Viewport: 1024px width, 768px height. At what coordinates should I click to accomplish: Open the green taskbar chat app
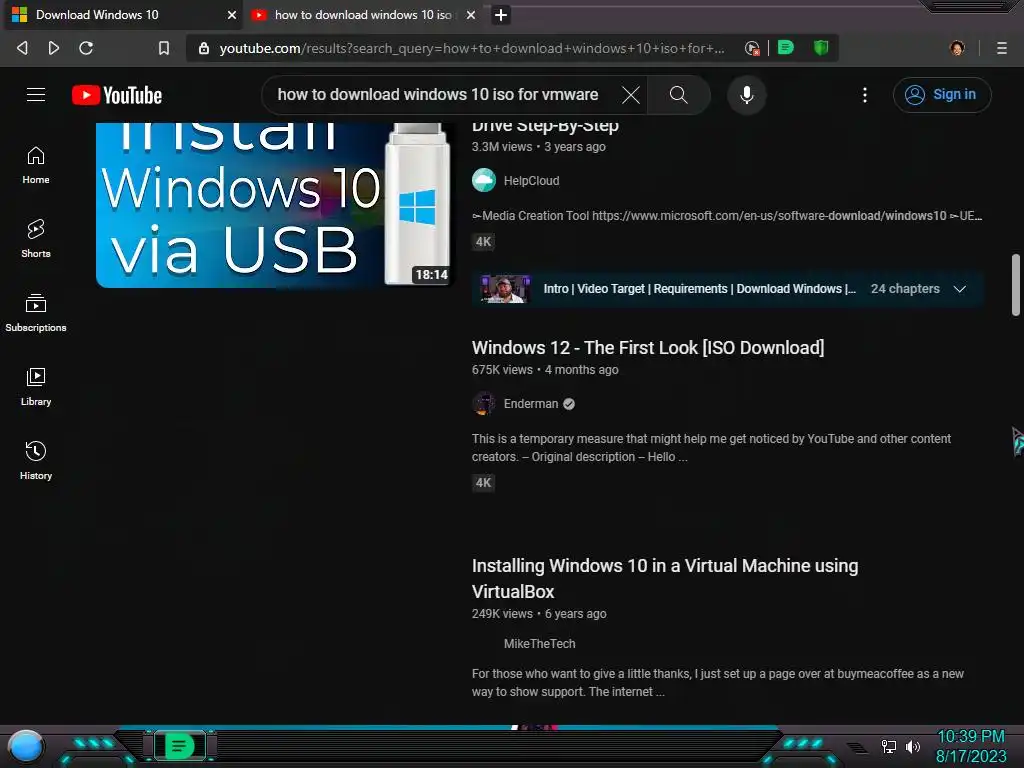click(x=179, y=746)
